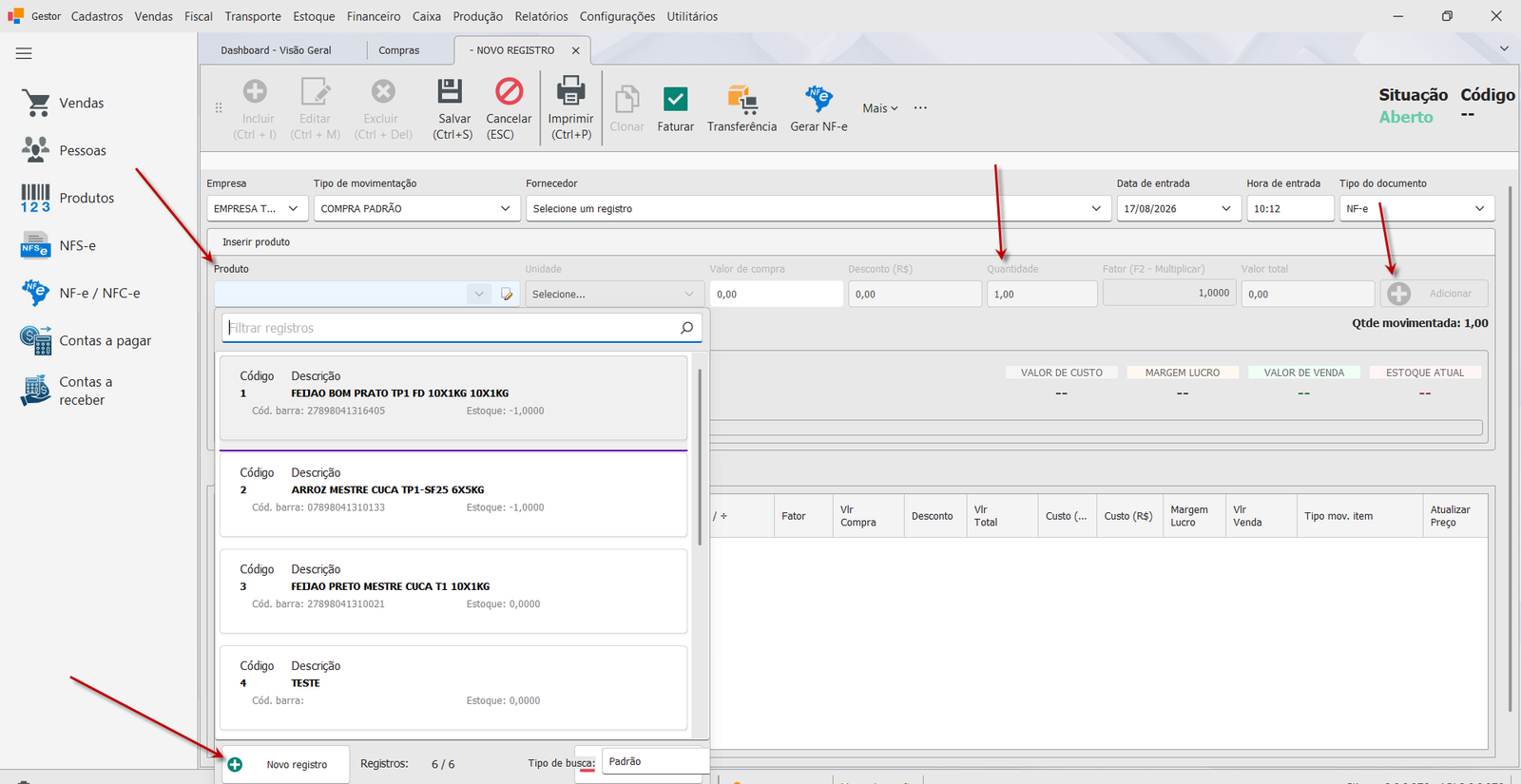Screen dimensions: 1521x784
Task: Open the Cadastros menu
Action: coord(97,16)
